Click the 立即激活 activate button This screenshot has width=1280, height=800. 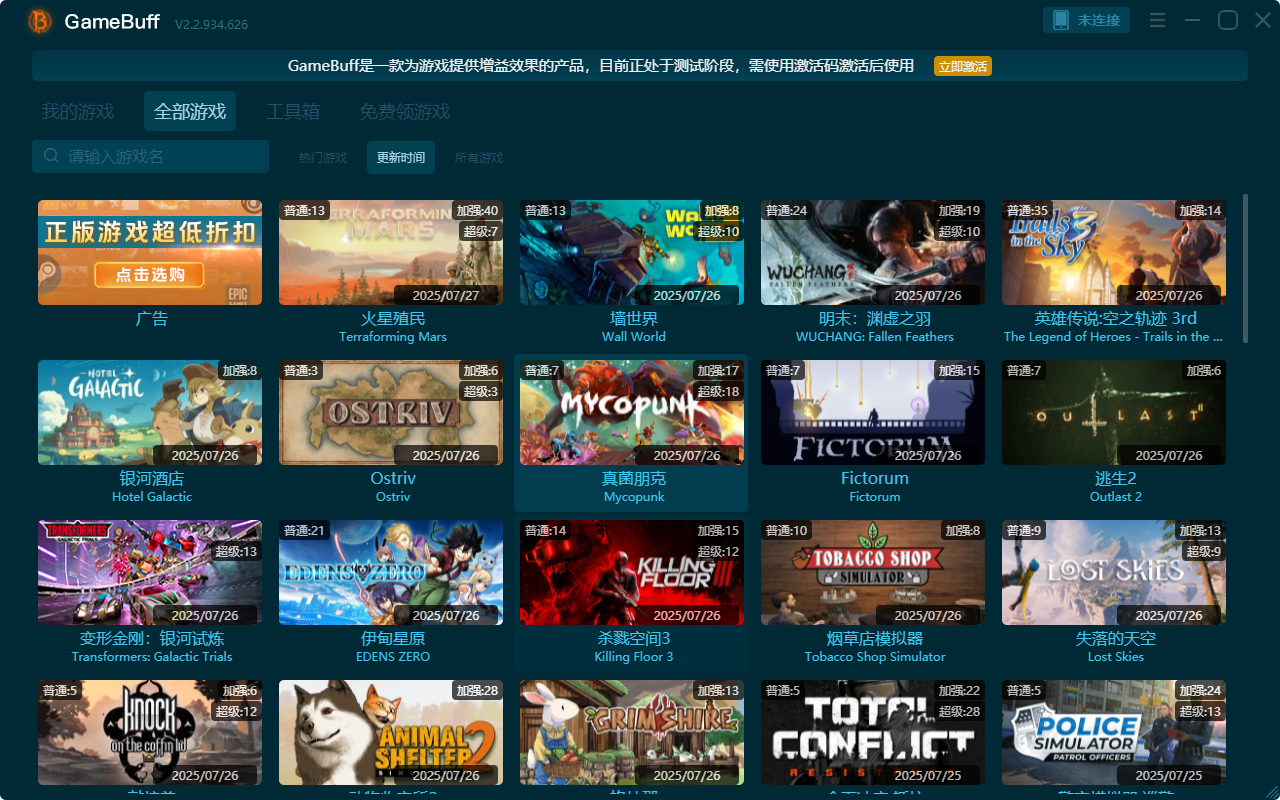(x=963, y=66)
